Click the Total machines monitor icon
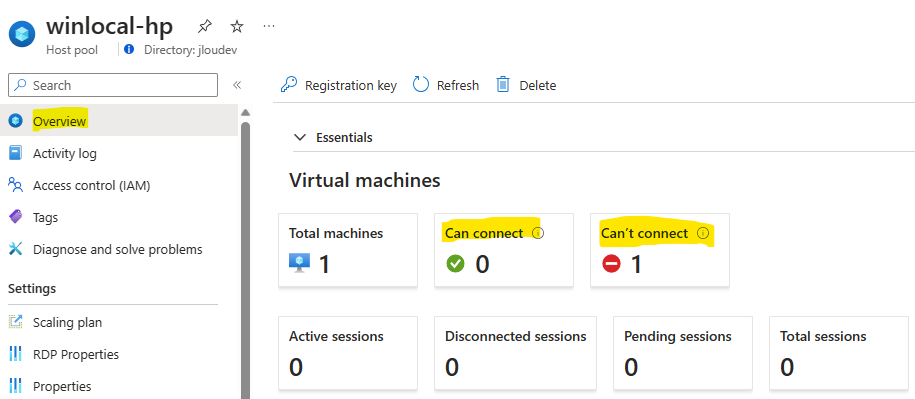Viewport: 915px width, 399px height. click(300, 264)
